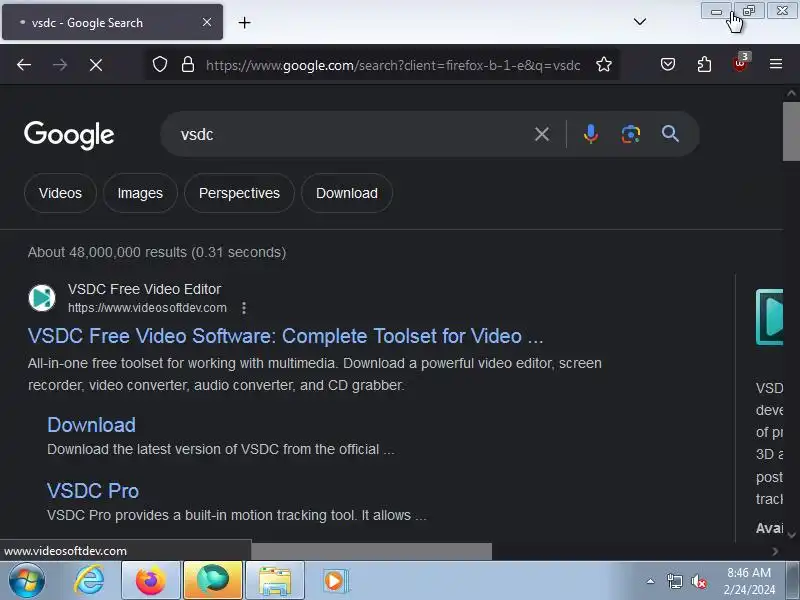Save page to Pocket
800x600 pixels.
[668, 64]
